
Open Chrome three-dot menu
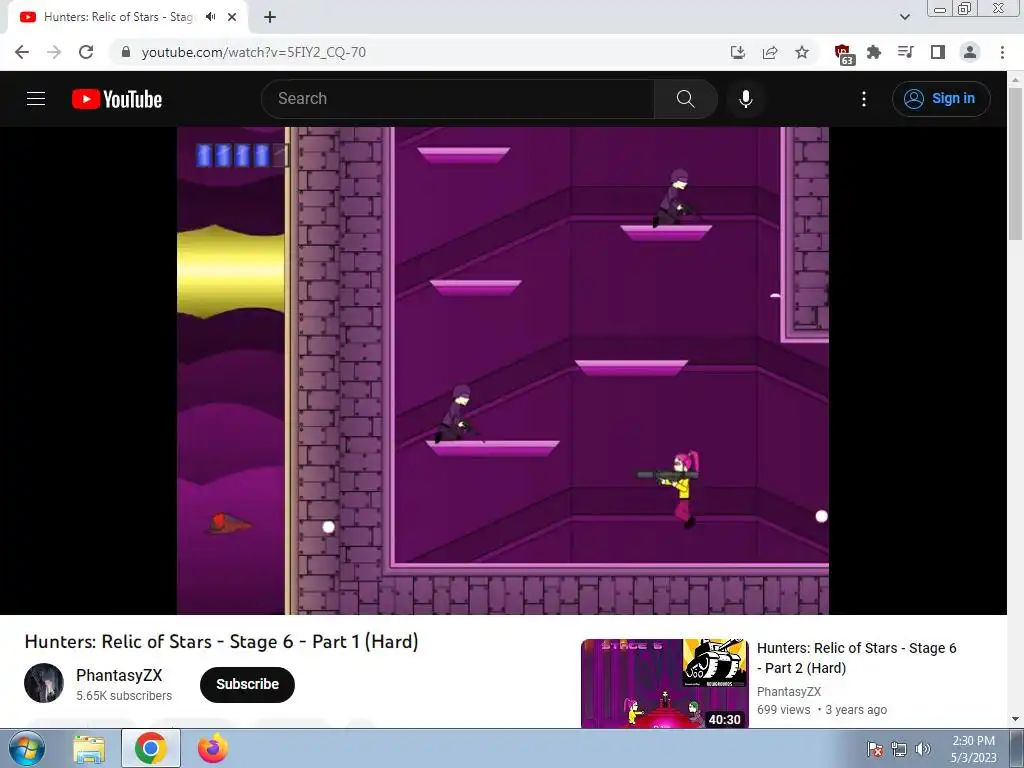click(x=1002, y=52)
